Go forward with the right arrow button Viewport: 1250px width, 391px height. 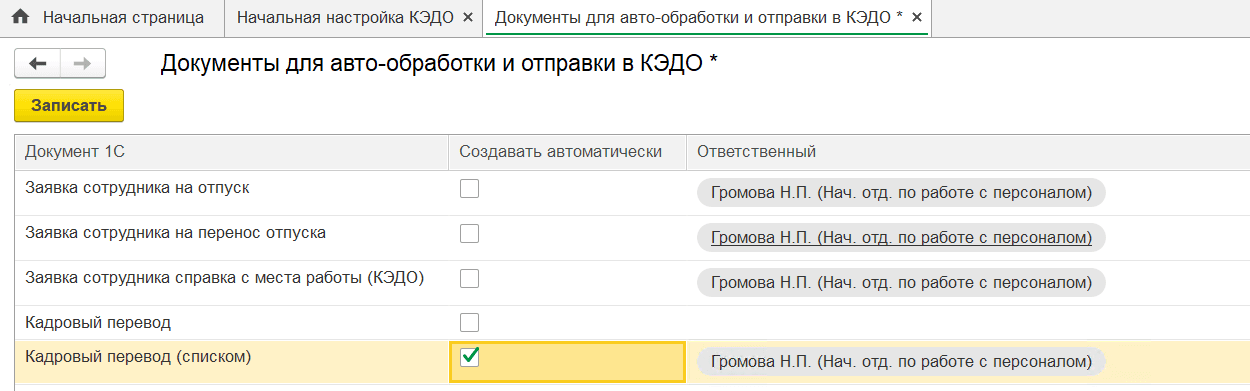84,64
